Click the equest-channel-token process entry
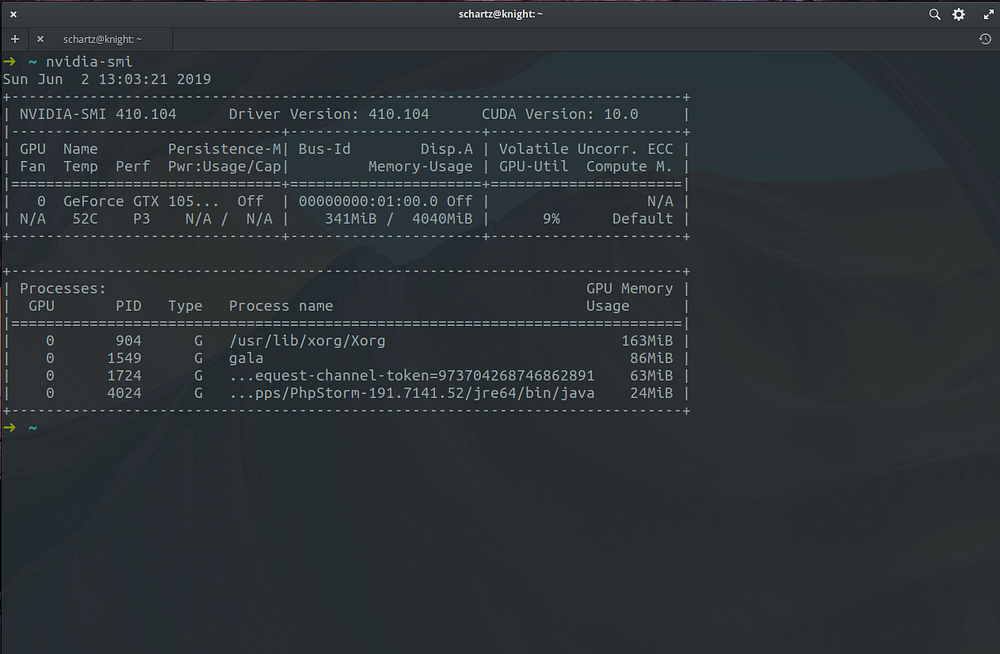This screenshot has width=1000, height=654. pos(411,375)
